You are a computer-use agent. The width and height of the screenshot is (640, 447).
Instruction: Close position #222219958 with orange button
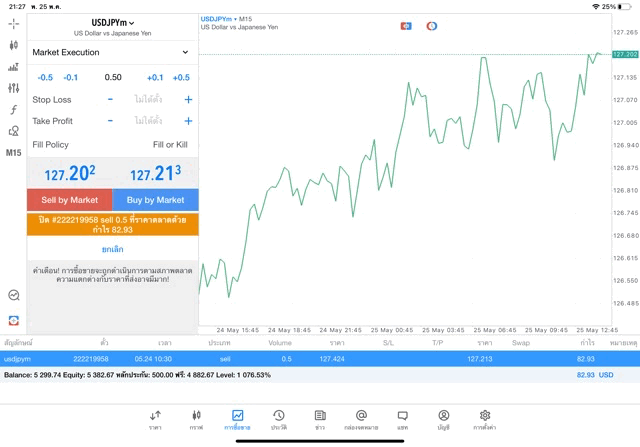113,225
